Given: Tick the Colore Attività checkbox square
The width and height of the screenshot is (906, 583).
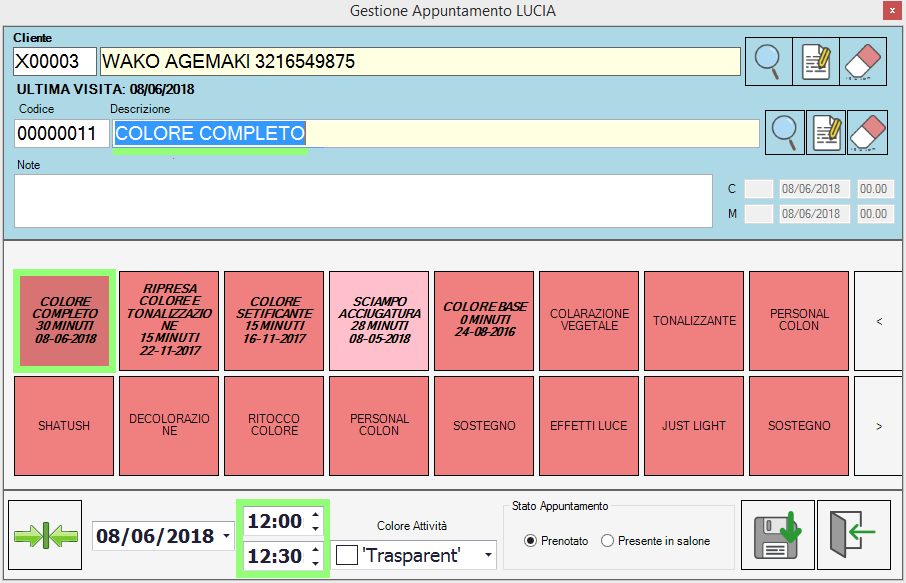Looking at the screenshot, I should [347, 554].
